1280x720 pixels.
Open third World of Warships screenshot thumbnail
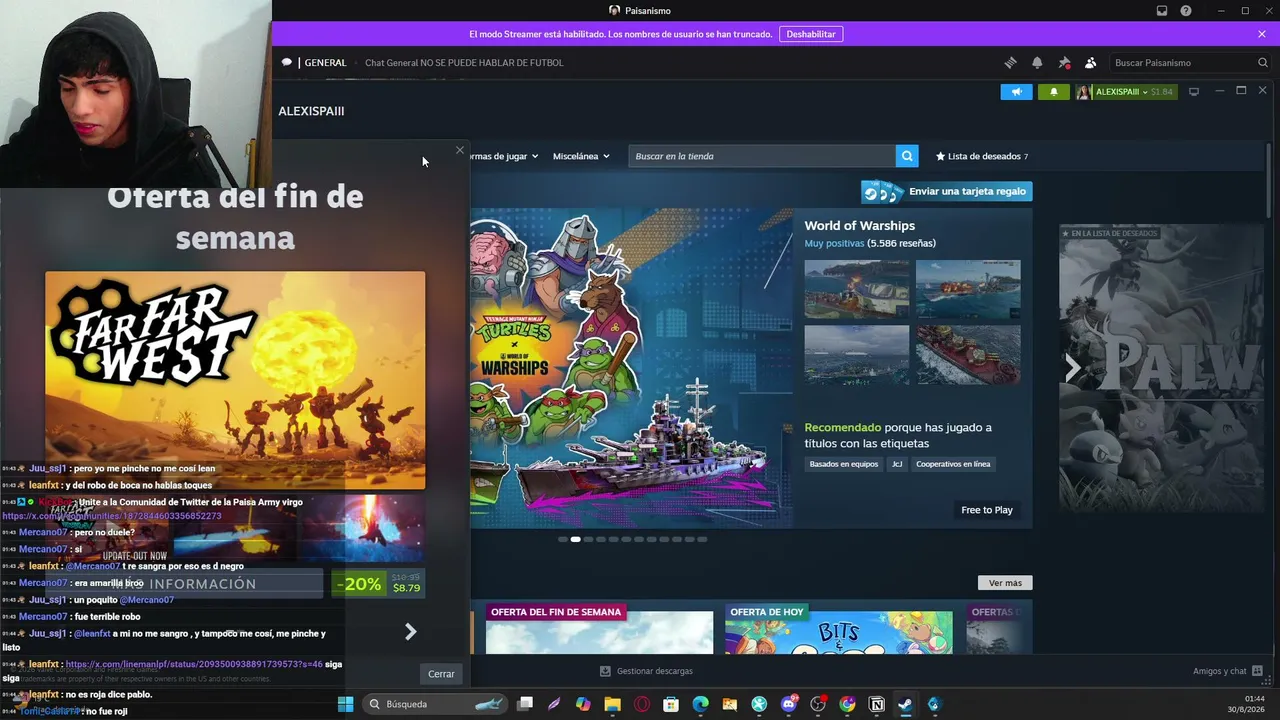click(x=857, y=354)
